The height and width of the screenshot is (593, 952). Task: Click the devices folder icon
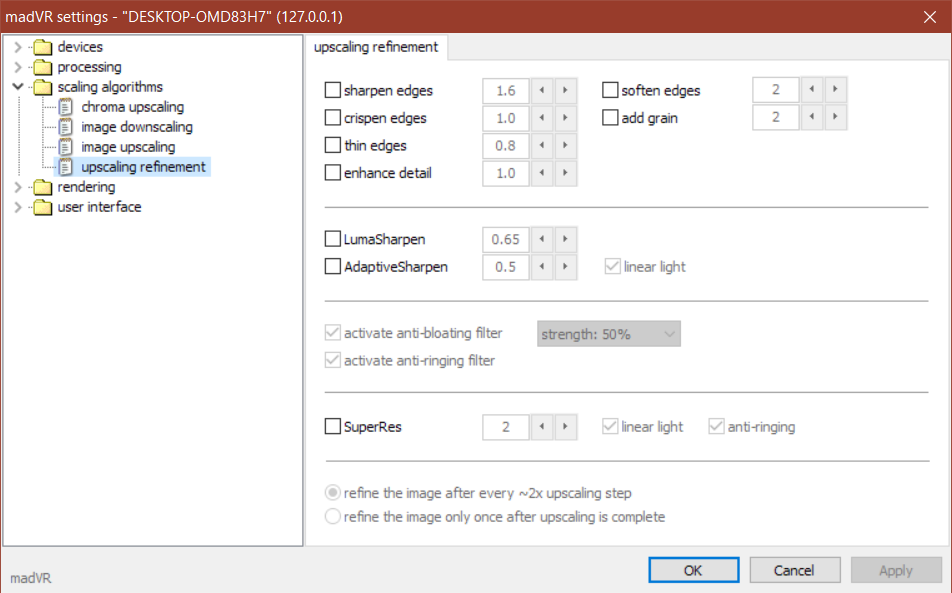[42, 47]
